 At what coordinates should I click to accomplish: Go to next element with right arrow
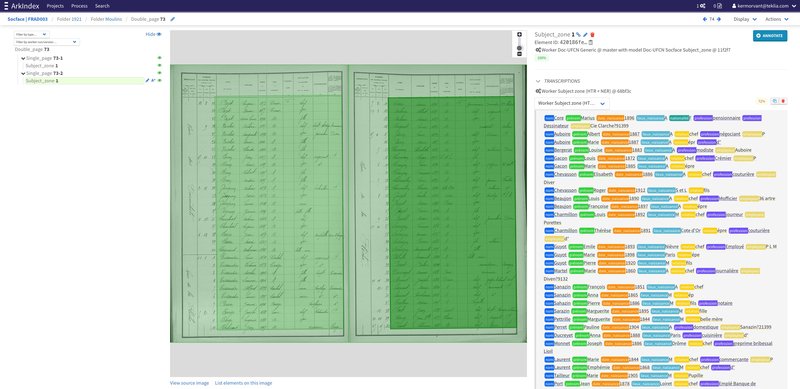(718, 19)
